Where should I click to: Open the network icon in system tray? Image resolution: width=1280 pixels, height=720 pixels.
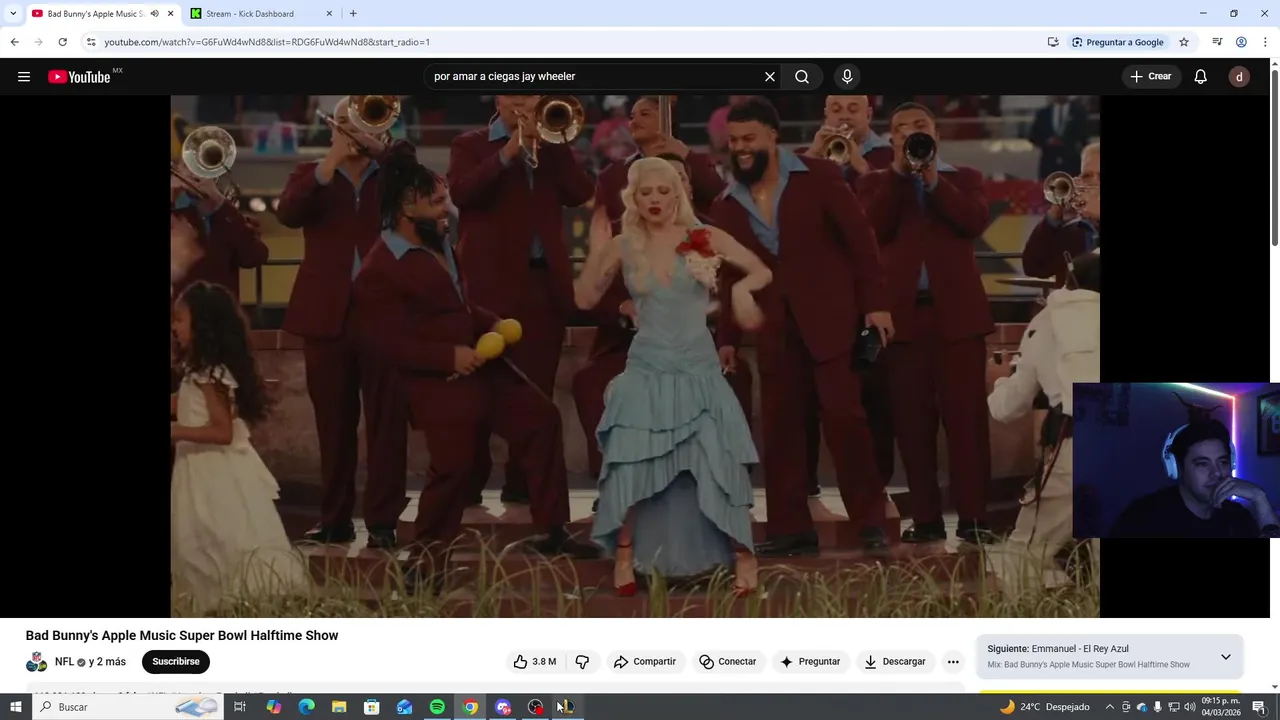(x=1174, y=707)
